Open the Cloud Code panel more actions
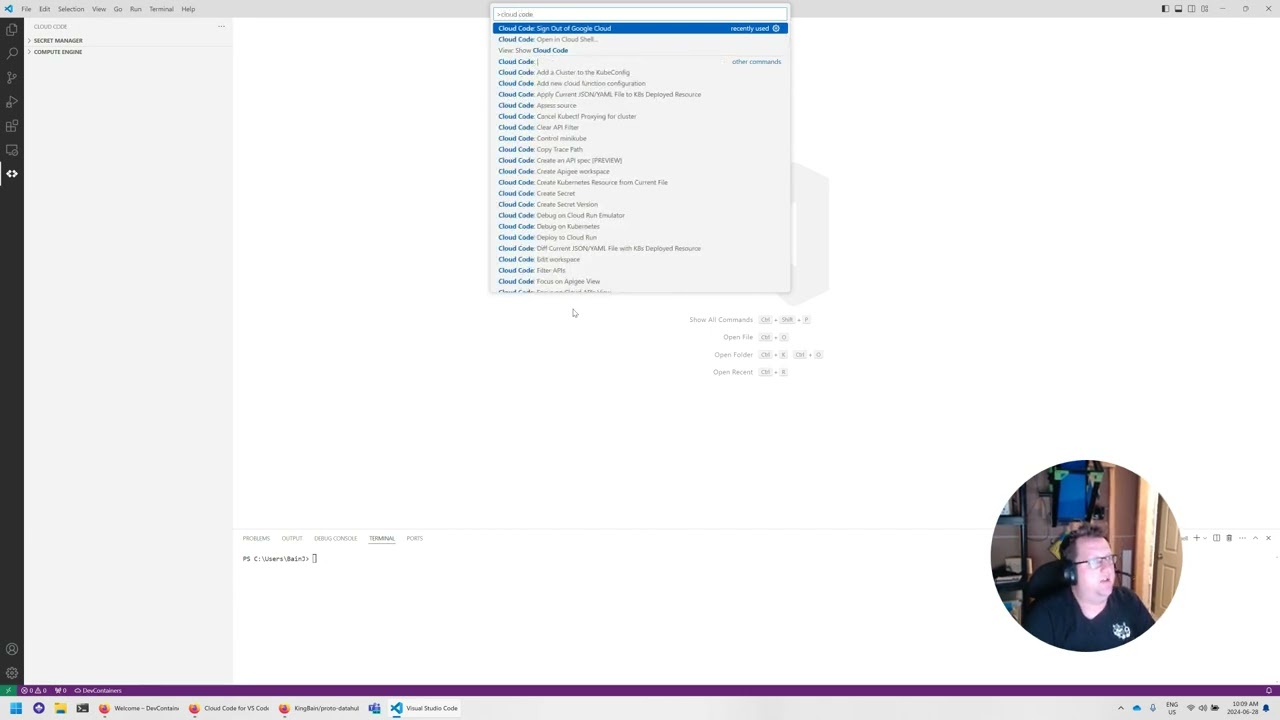The height and width of the screenshot is (720, 1280). coord(221,26)
